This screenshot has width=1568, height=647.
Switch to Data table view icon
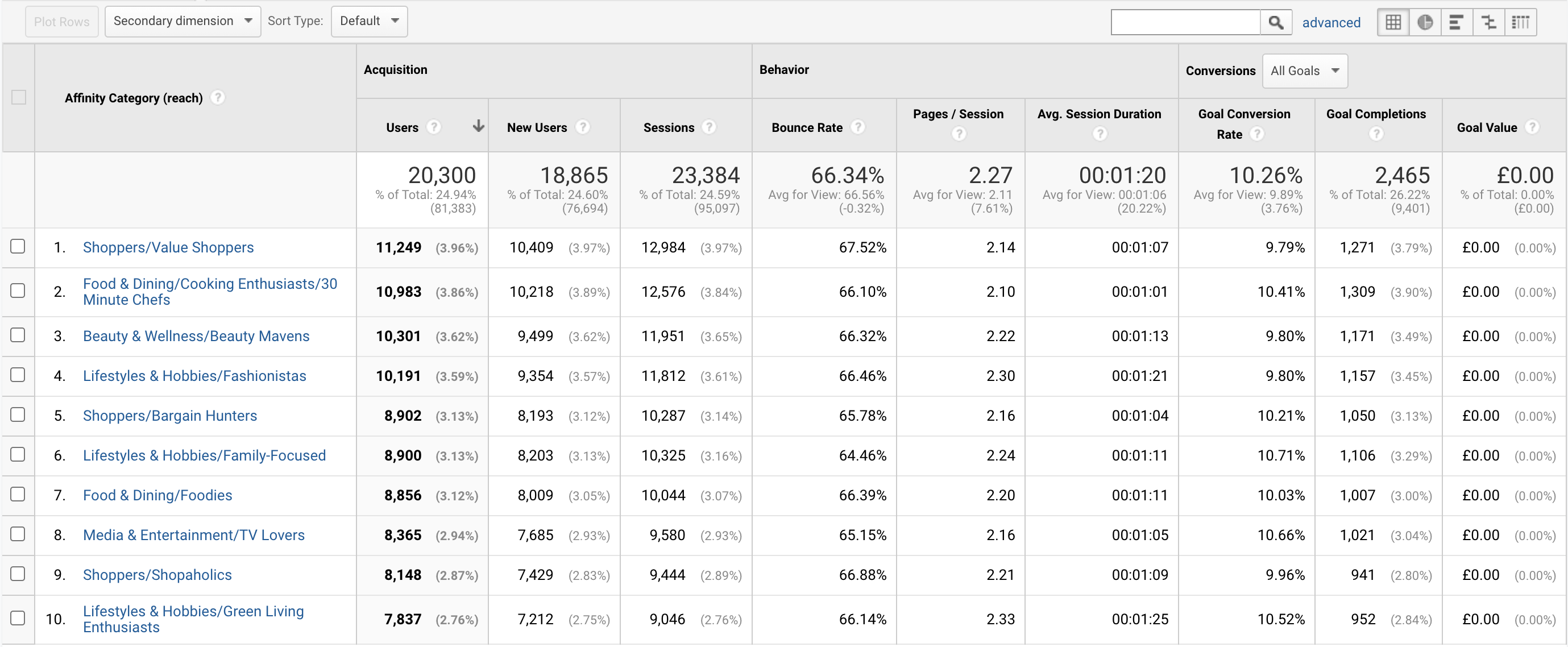coord(1393,23)
